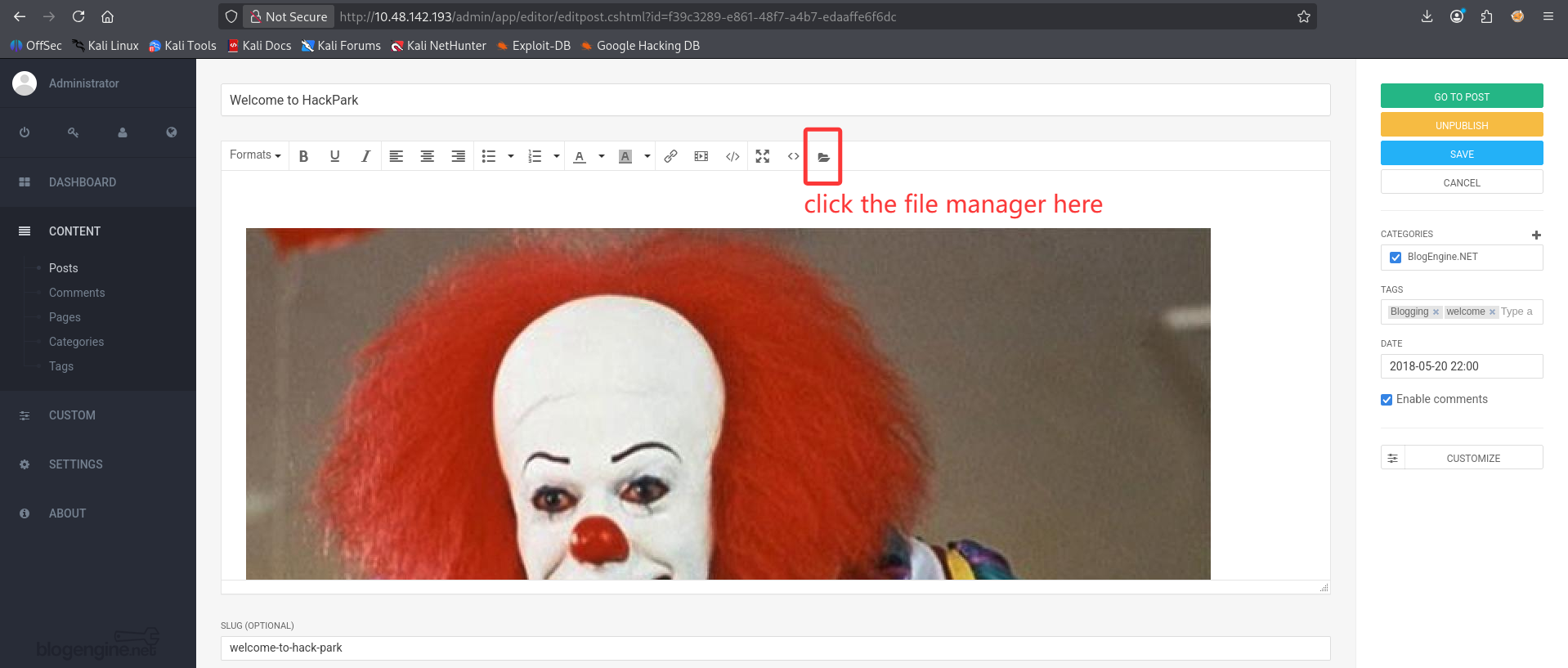Click the tags input field
The height and width of the screenshot is (668, 1568).
(x=1519, y=312)
